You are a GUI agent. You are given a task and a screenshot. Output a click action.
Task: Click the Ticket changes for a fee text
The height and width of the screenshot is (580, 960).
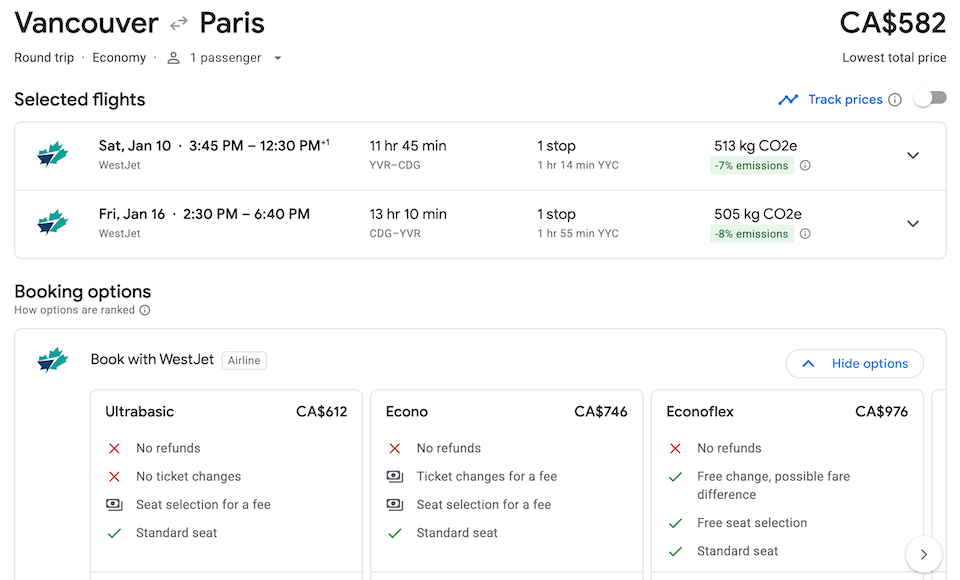(487, 476)
